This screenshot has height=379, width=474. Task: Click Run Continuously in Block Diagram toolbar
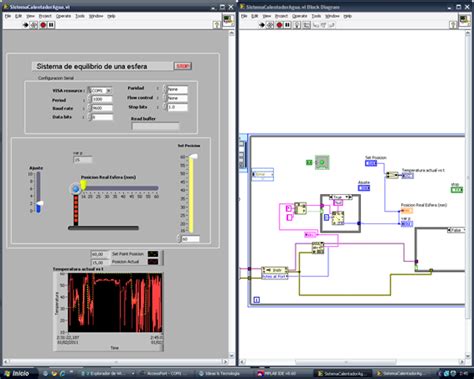click(270, 25)
